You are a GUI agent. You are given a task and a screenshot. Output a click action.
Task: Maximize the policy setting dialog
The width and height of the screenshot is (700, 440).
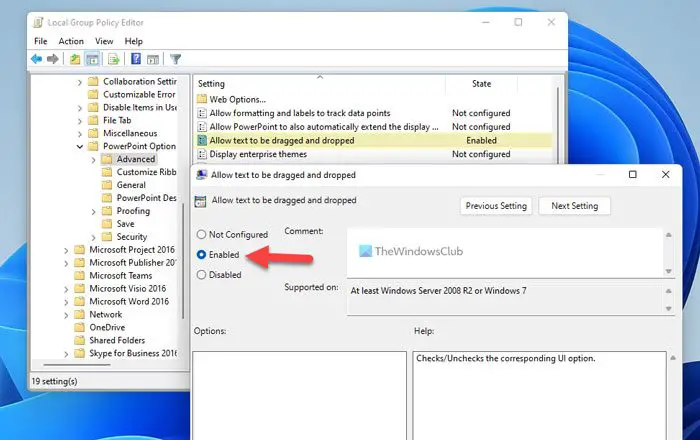click(x=633, y=174)
